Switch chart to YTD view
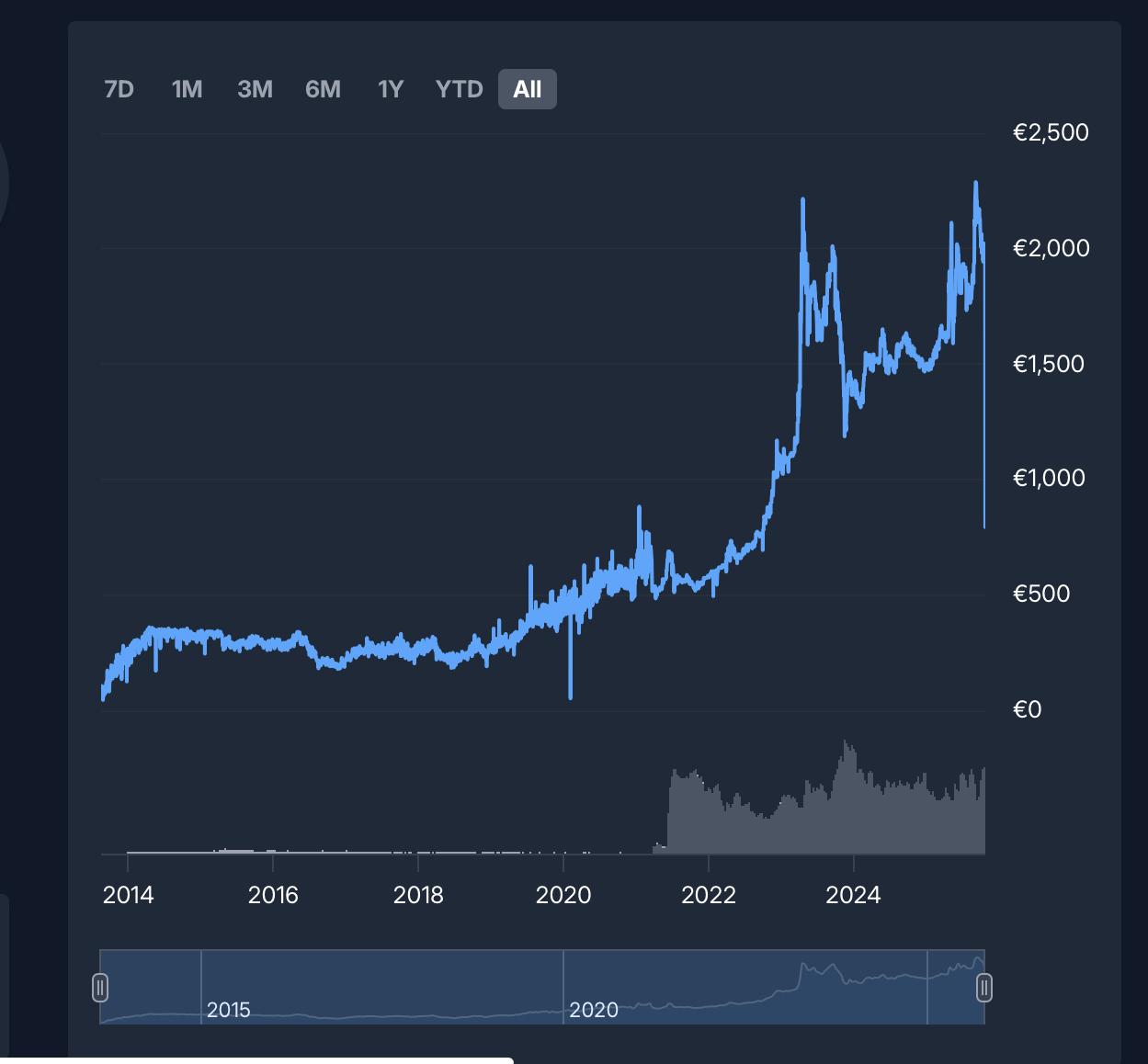The width and height of the screenshot is (1148, 1064). [x=459, y=89]
